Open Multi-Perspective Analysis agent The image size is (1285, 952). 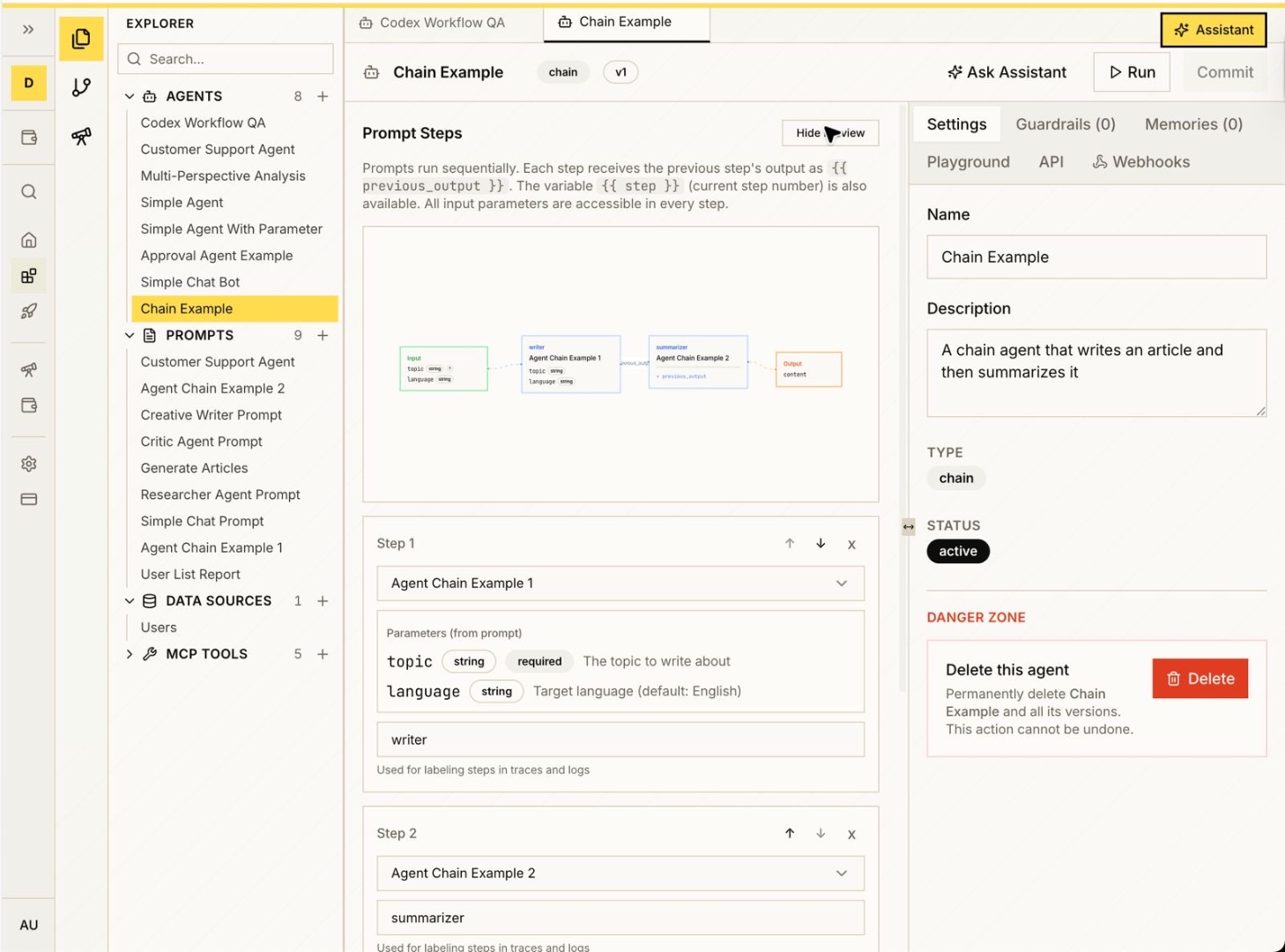pyautogui.click(x=223, y=175)
